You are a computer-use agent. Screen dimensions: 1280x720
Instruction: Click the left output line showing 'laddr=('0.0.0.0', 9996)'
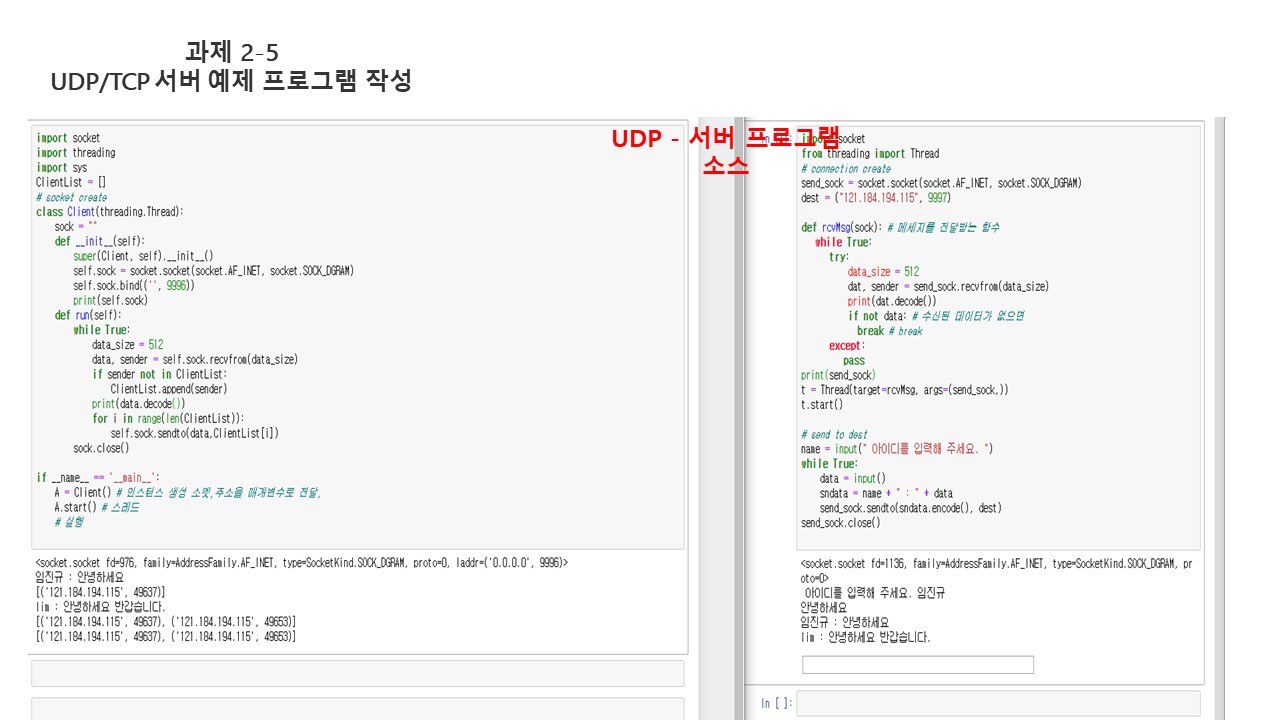[x=301, y=563]
